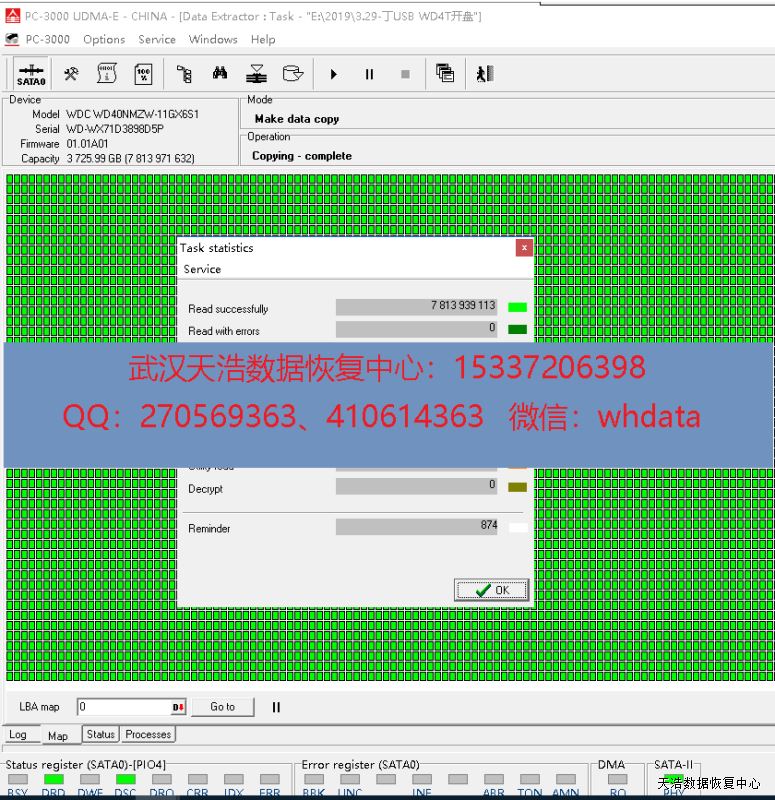775x800 pixels.
Task: Click the exit running-man icon
Action: tap(485, 74)
